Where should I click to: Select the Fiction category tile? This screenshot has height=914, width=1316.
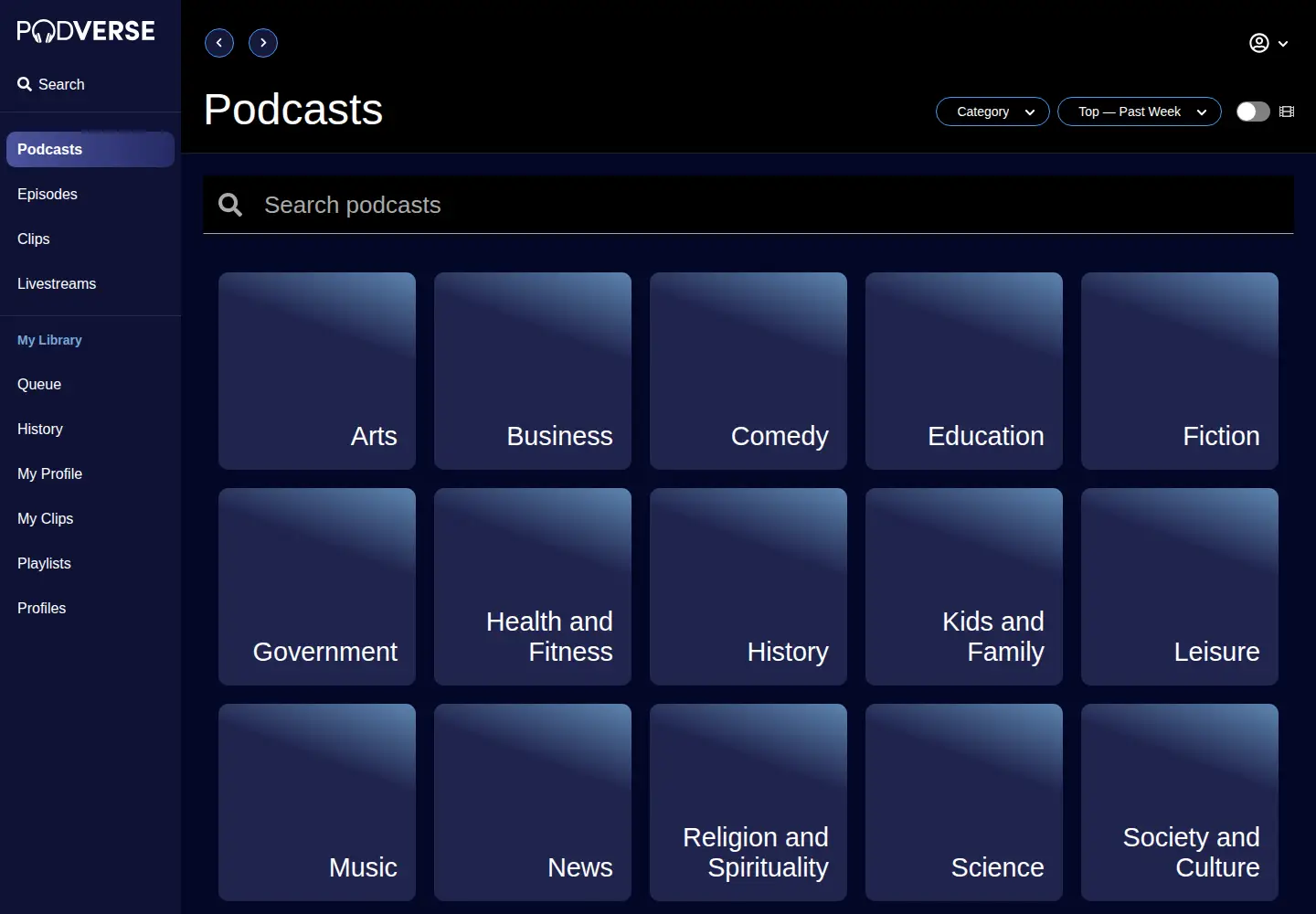pyautogui.click(x=1180, y=371)
